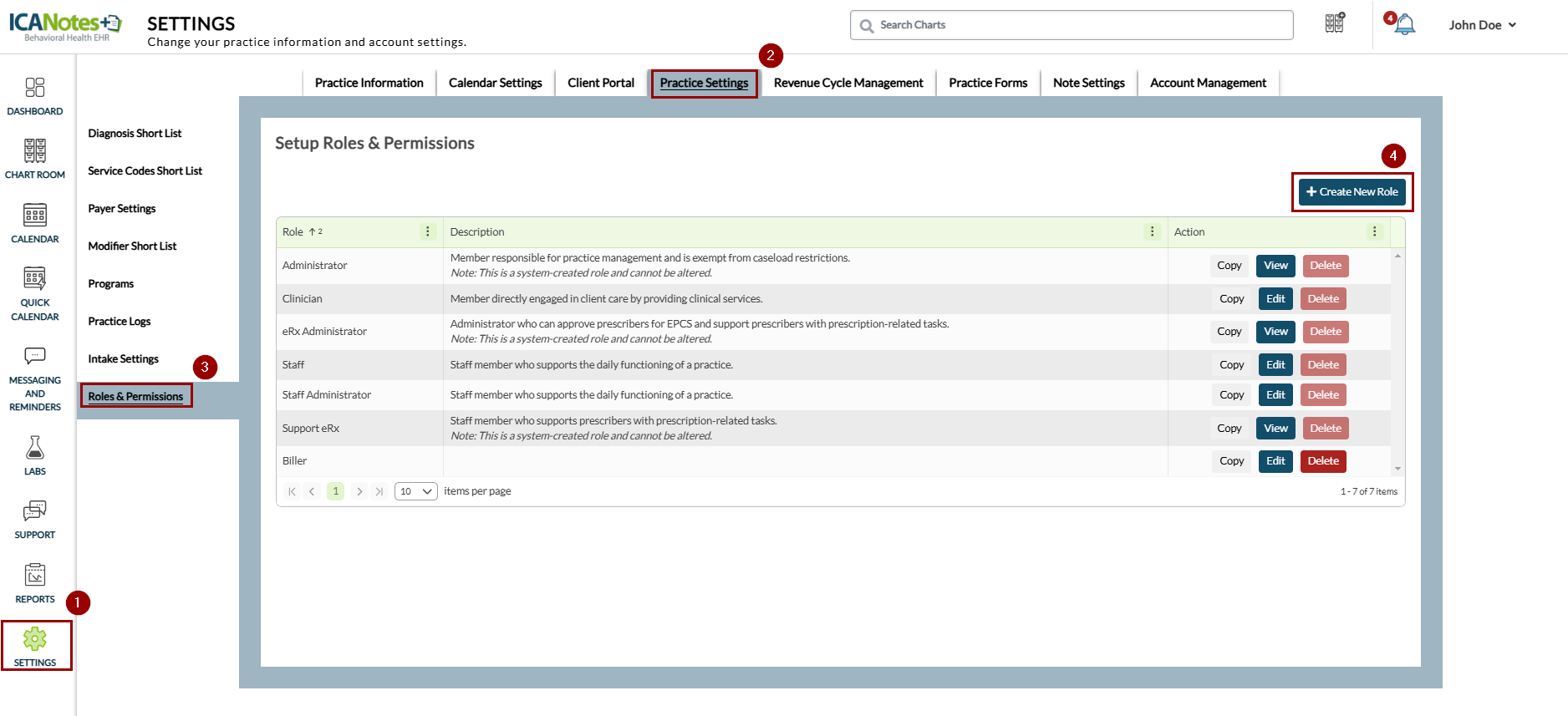Click the Support chat icon

[x=34, y=511]
